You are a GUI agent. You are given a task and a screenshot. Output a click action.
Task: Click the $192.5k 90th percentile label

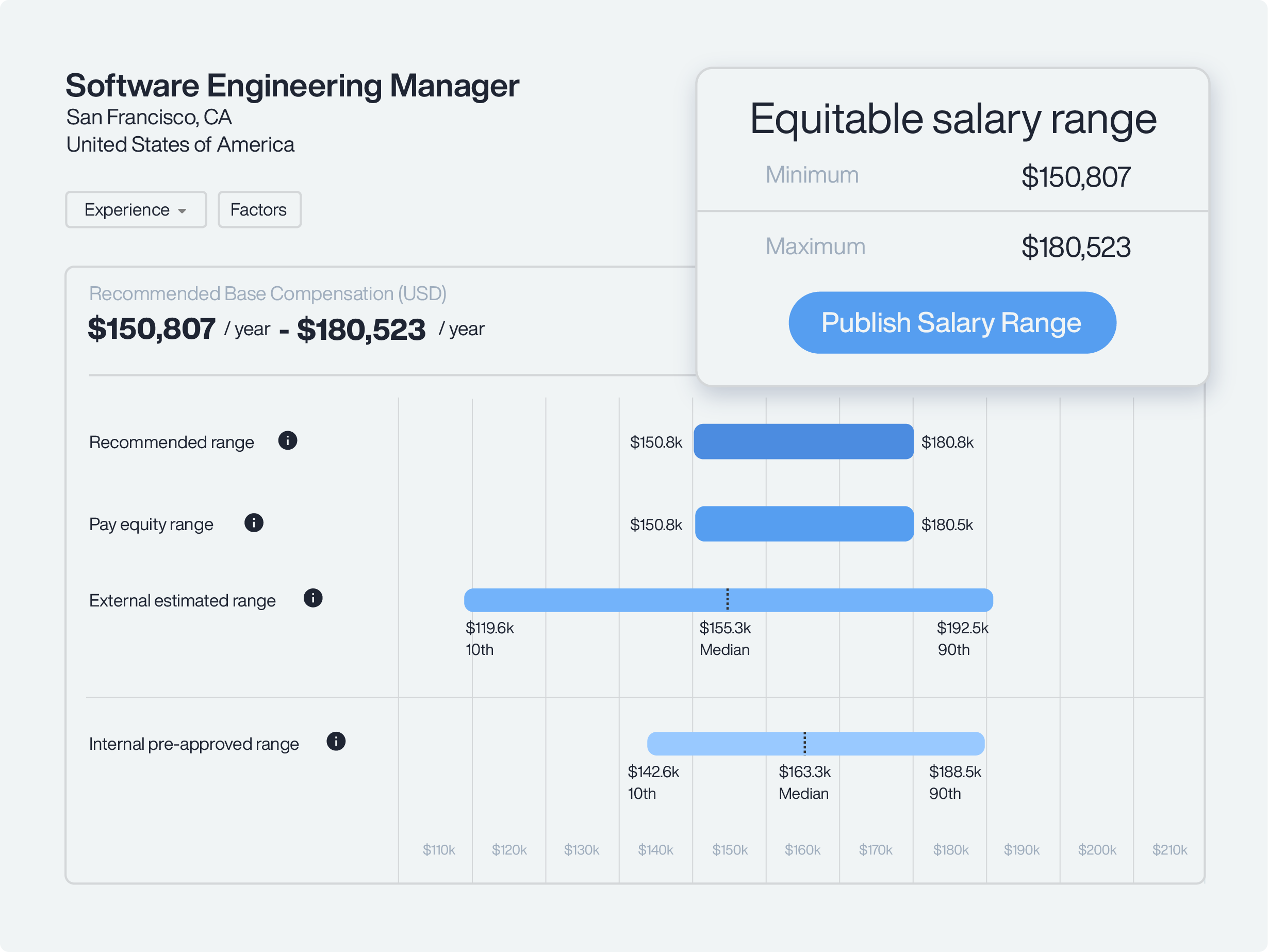[x=962, y=628]
